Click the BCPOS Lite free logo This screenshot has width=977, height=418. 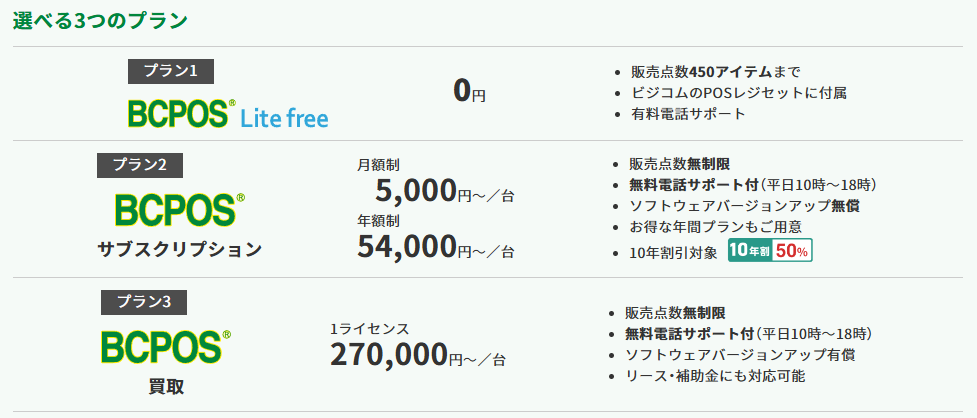(x=227, y=113)
